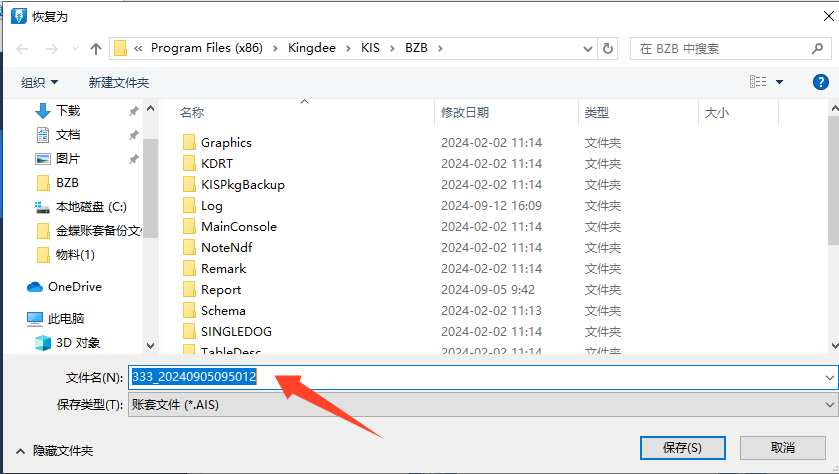839x474 pixels.
Task: Click the Log folder date 2024-09-12 16:09
Action: [491, 206]
